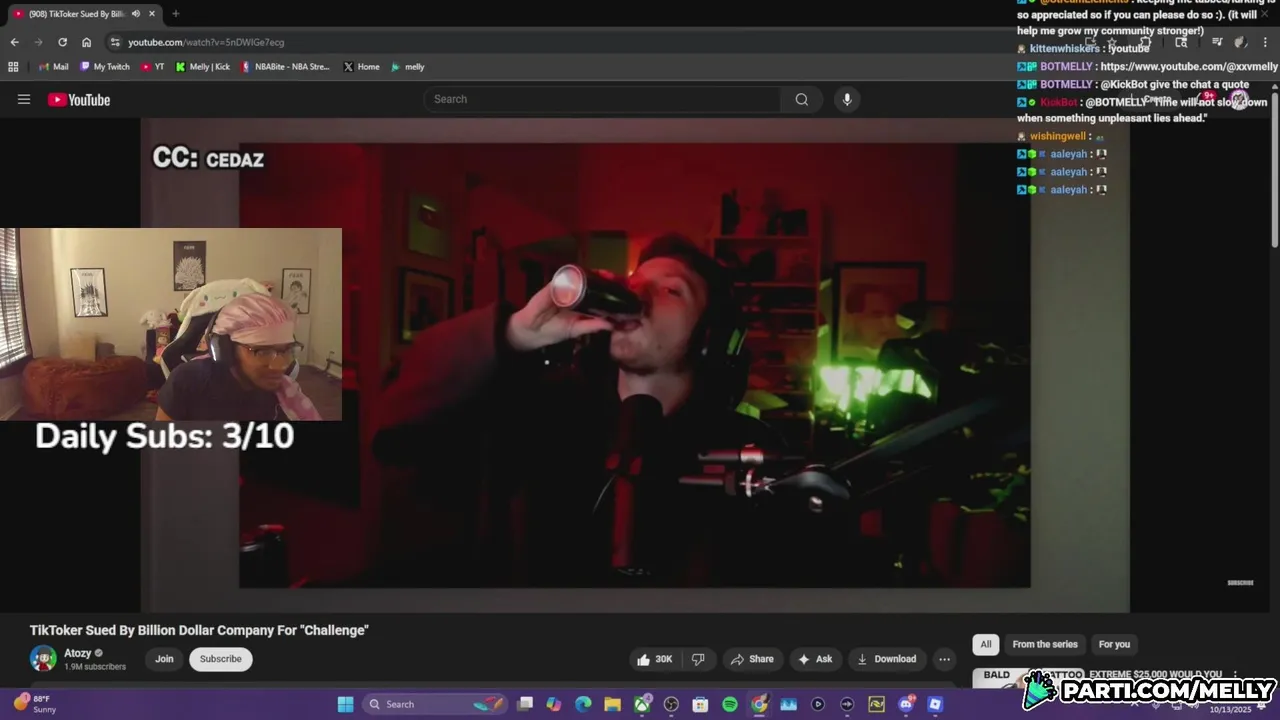Click the search magnifier button
The image size is (1280, 720).
tap(801, 99)
